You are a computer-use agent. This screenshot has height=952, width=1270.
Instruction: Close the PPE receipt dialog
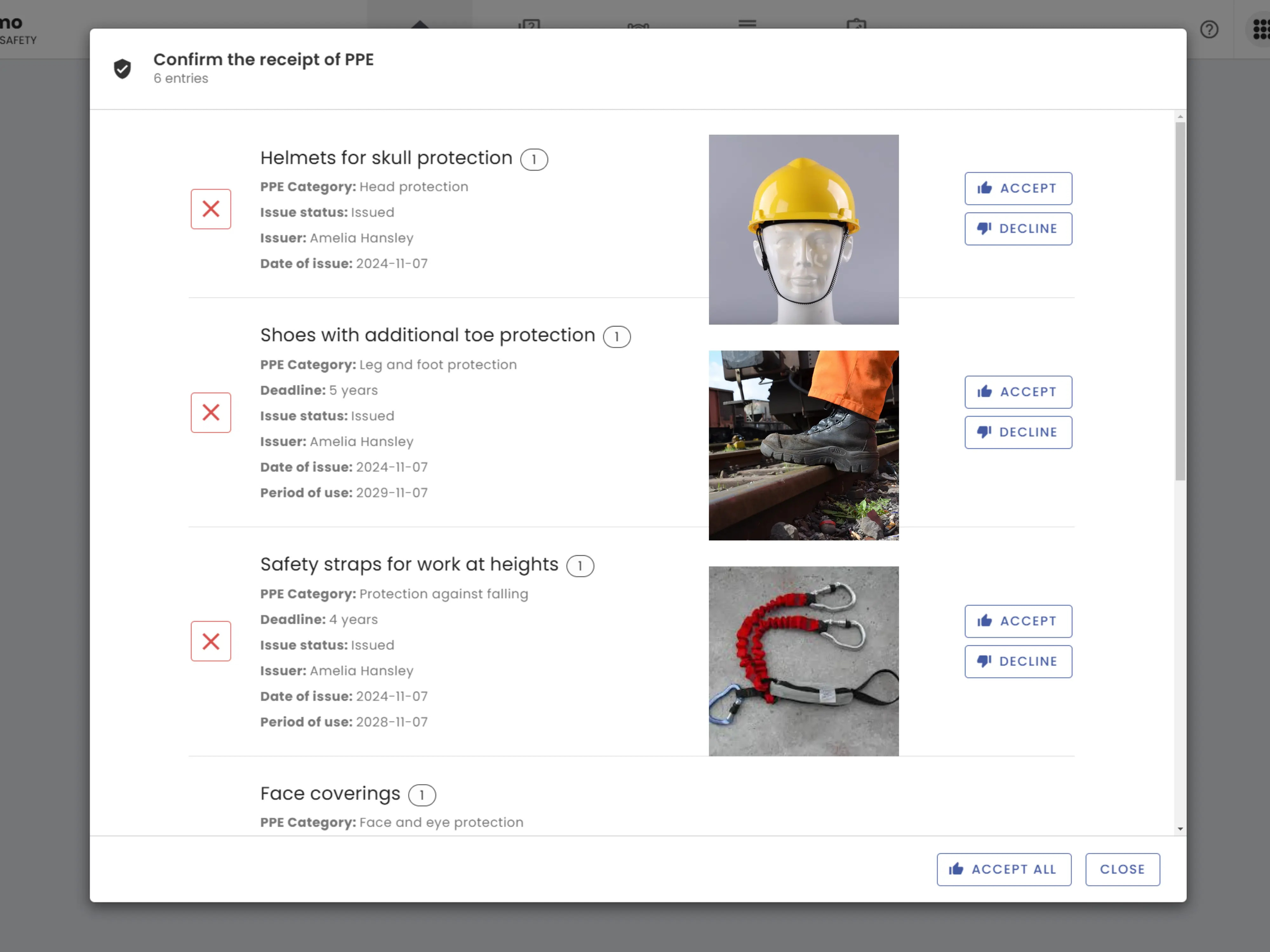pyautogui.click(x=1122, y=869)
